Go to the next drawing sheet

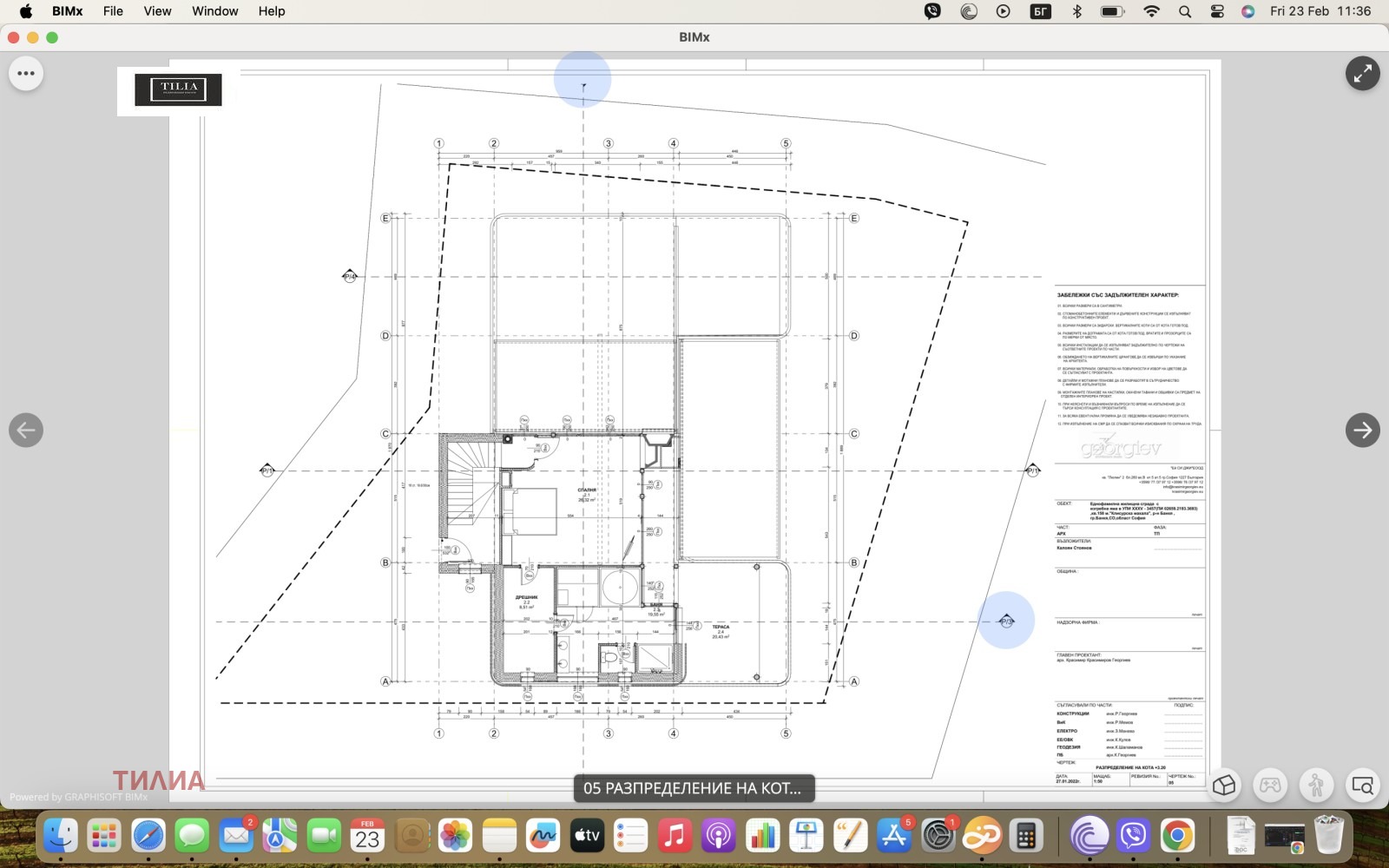(1363, 430)
